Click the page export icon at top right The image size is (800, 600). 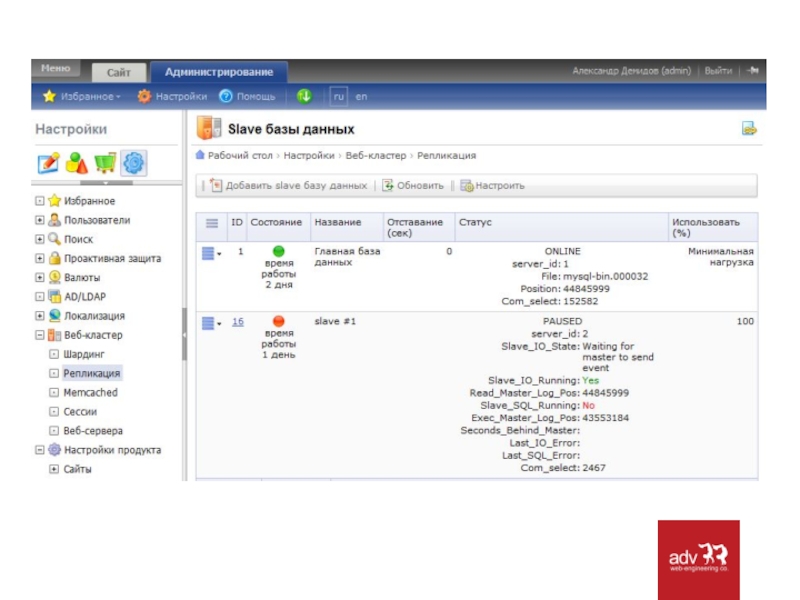pos(749,128)
